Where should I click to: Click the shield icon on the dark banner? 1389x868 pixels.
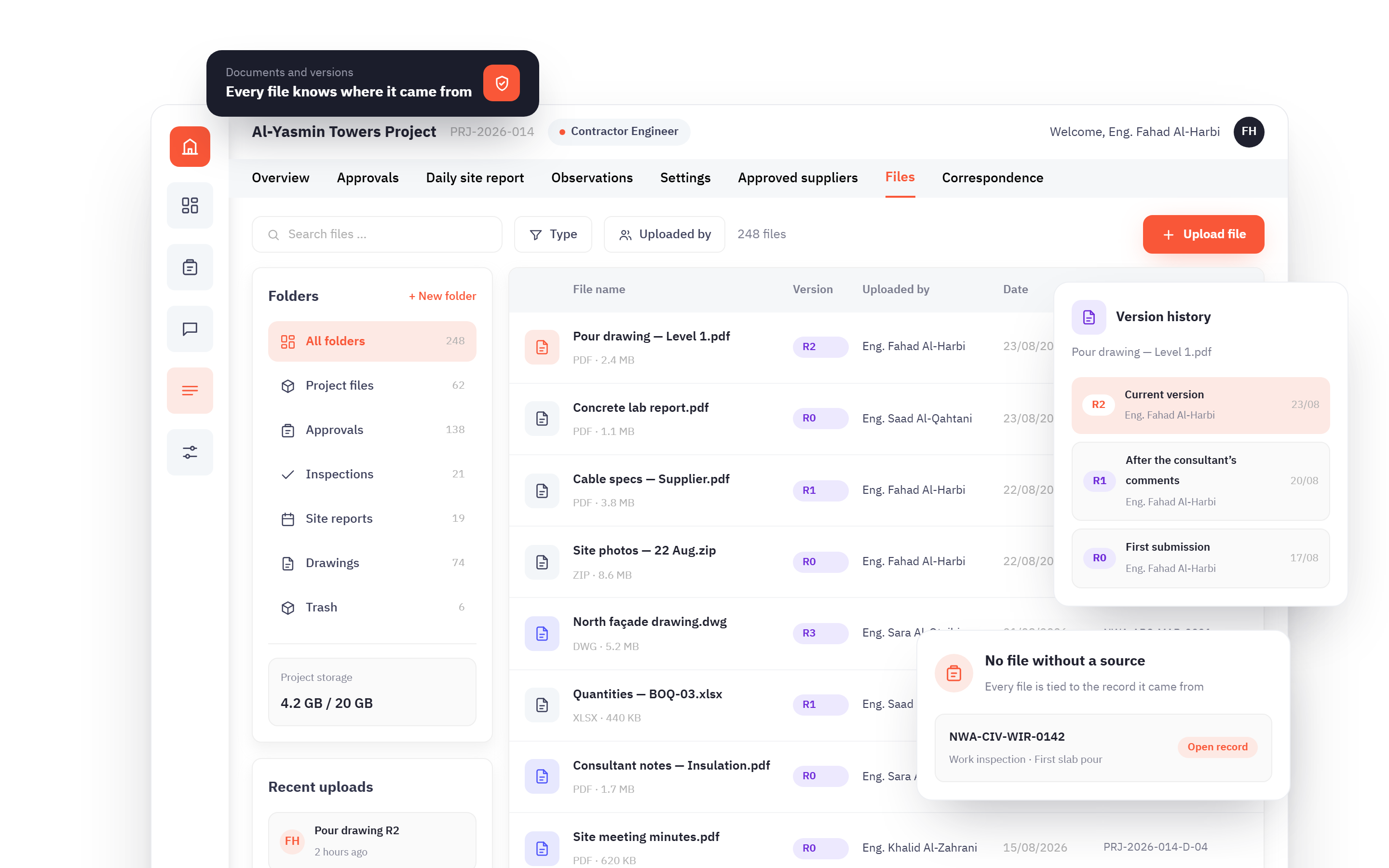point(501,83)
